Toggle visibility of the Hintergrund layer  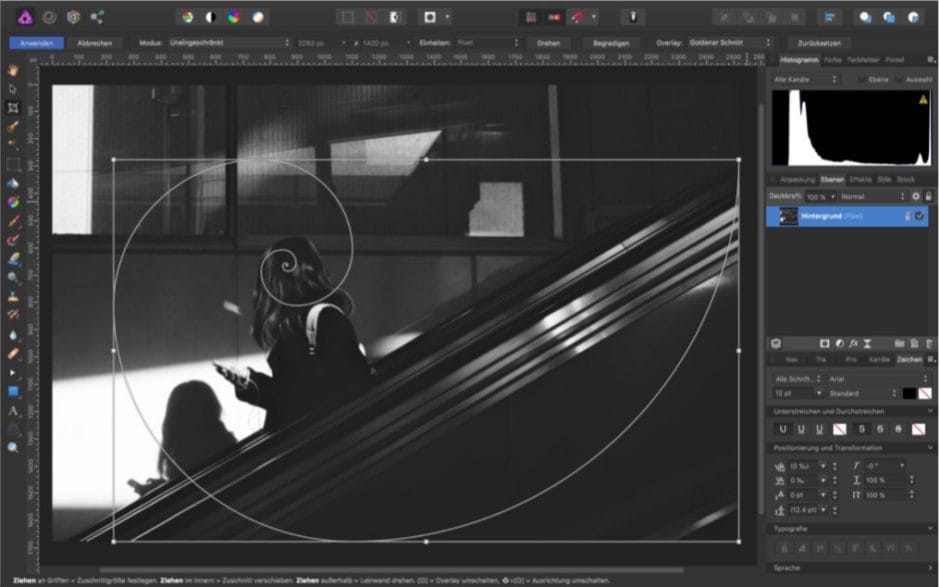click(x=920, y=215)
